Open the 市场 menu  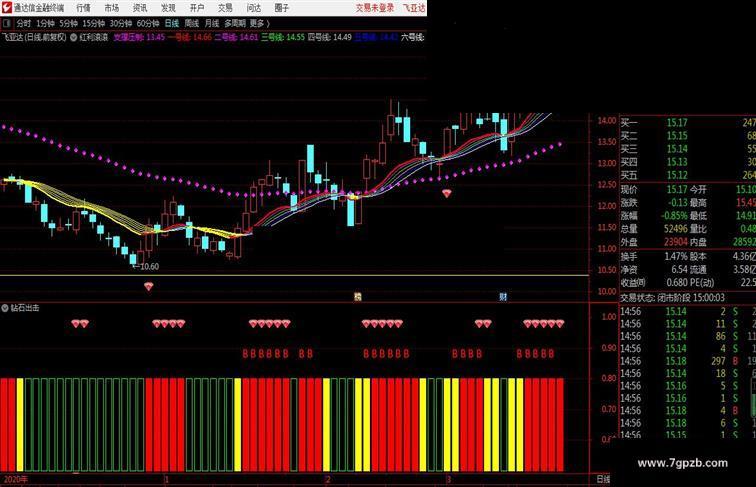[112, 8]
